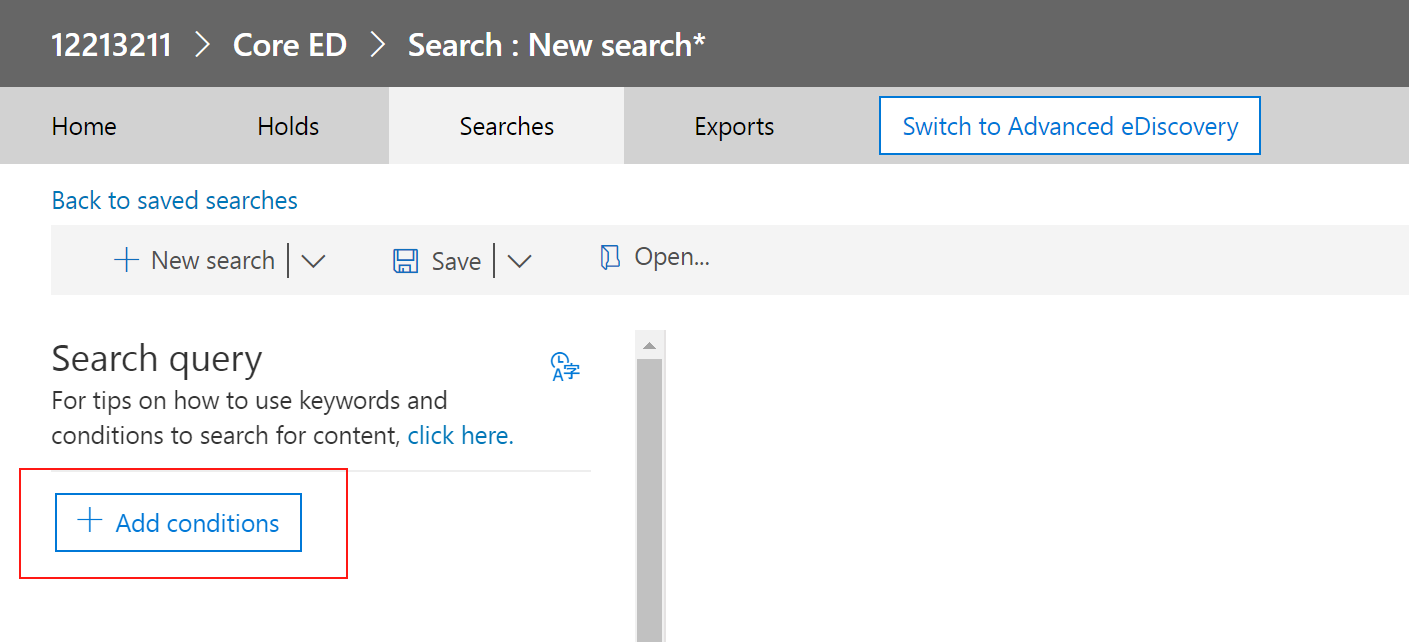Image resolution: width=1409 pixels, height=642 pixels.
Task: Click the vertical scrollbar thumb
Action: coord(649,490)
